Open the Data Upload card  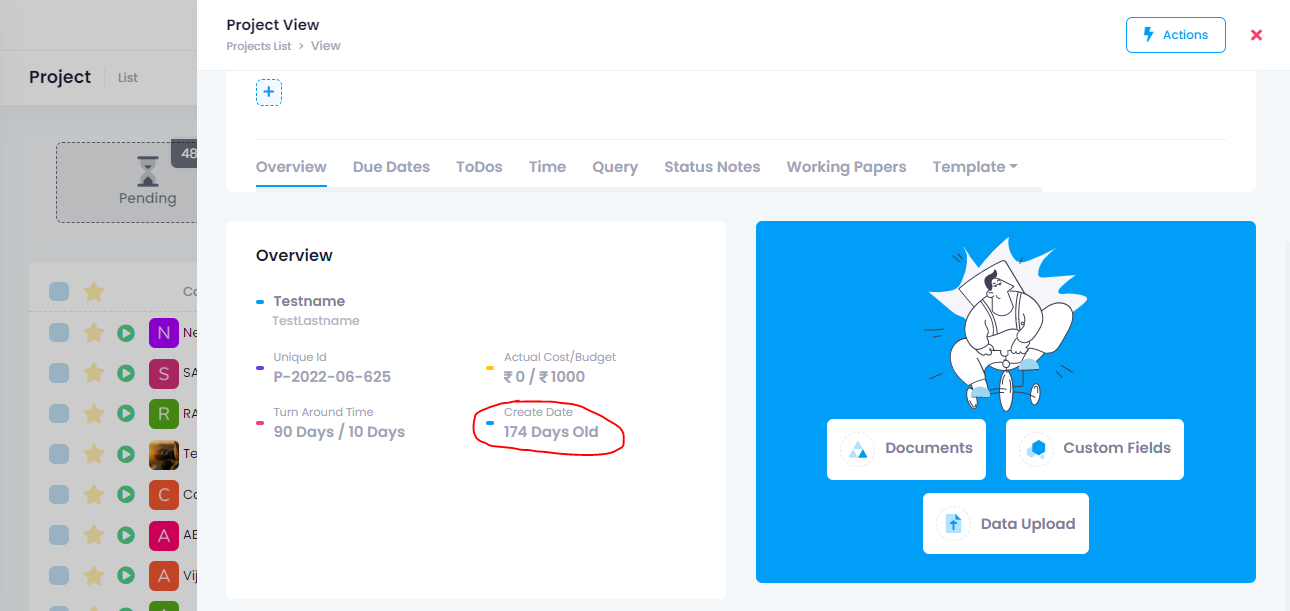pyautogui.click(x=1006, y=523)
